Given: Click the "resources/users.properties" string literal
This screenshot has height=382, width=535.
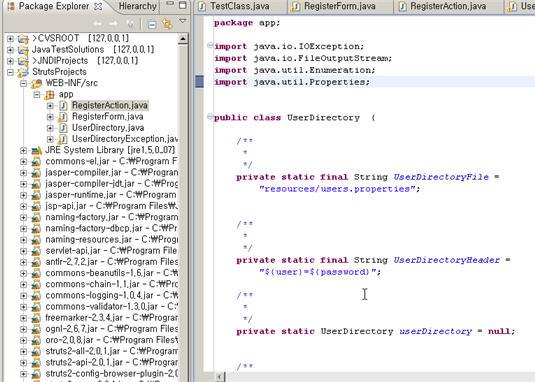Looking at the screenshot, I should coord(337,189).
